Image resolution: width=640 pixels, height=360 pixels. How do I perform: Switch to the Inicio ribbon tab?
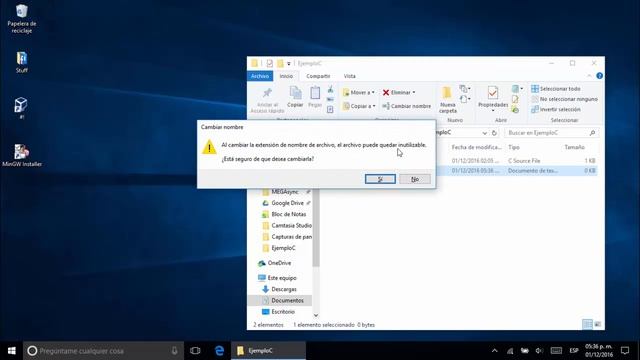point(286,76)
